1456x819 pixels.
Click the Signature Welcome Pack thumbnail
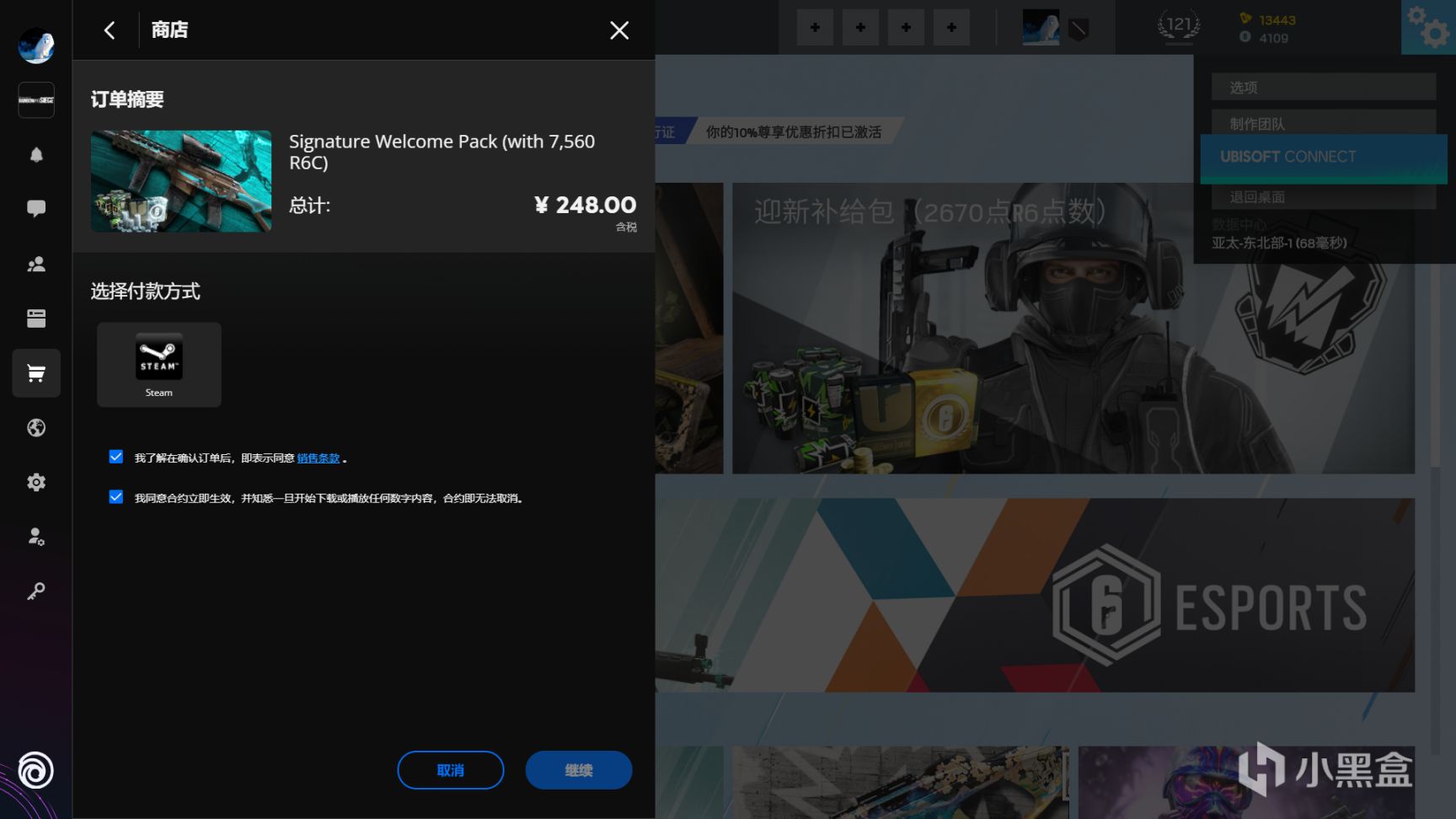(x=181, y=181)
